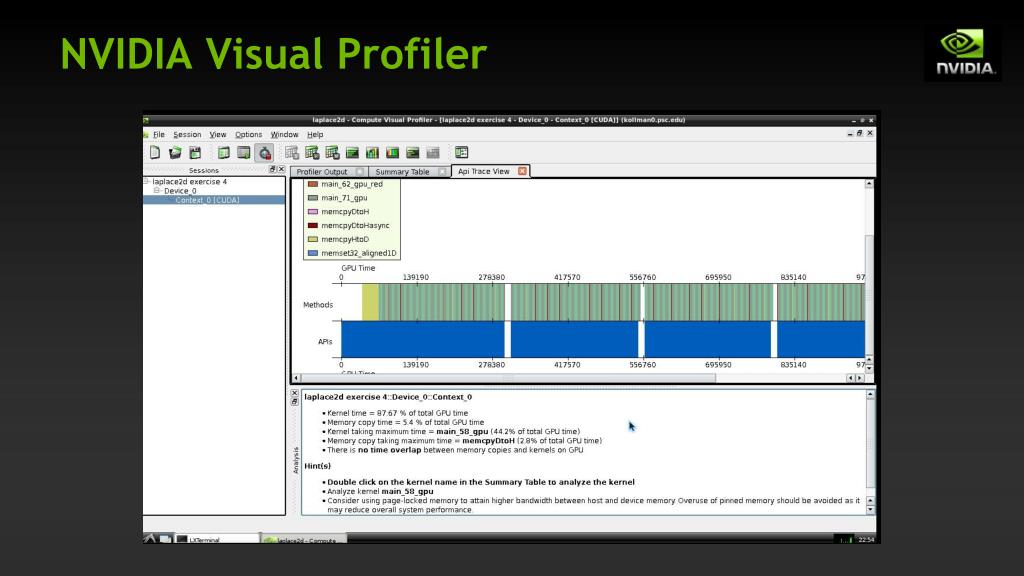Select the laplace2d exercise 4 session
The image size is (1024, 576).
pos(189,182)
